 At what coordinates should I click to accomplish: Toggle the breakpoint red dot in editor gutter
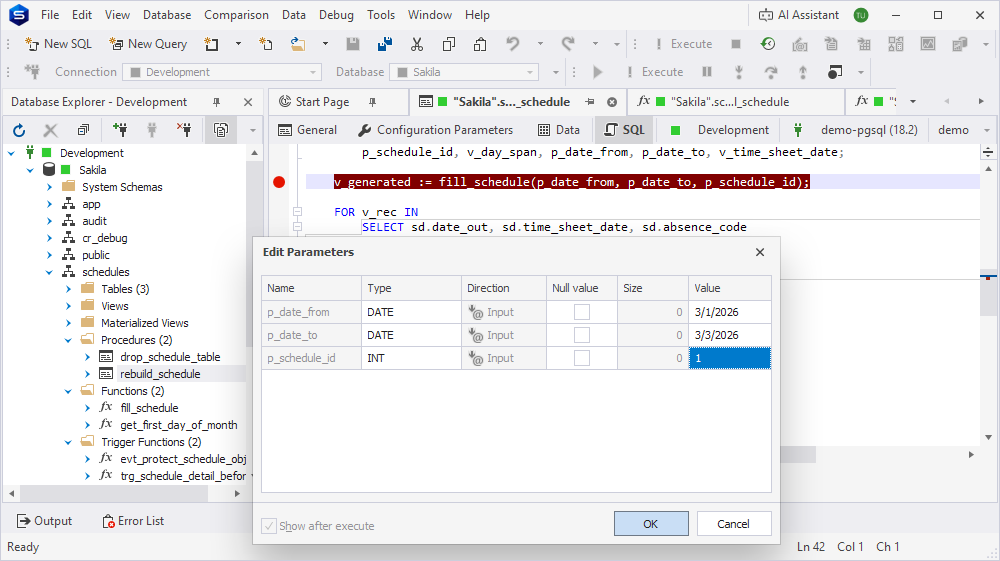click(x=279, y=182)
